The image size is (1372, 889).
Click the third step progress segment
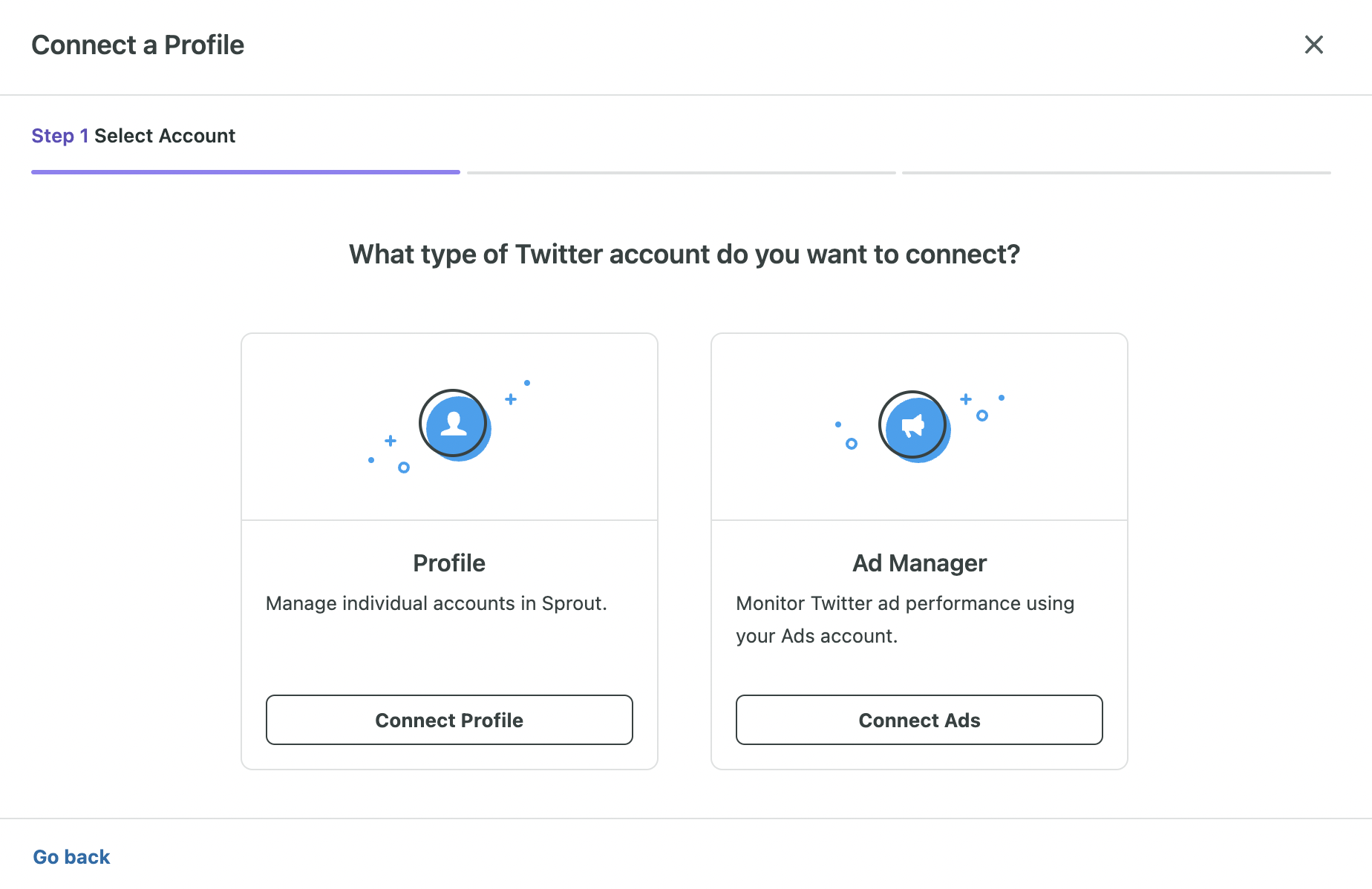[1116, 171]
